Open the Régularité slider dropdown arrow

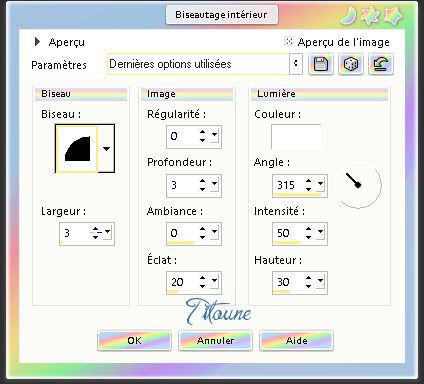coord(214,135)
